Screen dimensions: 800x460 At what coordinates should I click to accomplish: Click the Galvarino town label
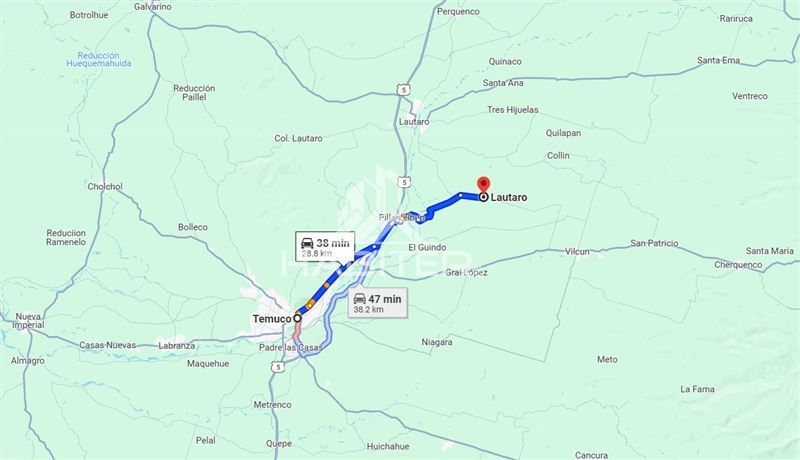click(153, 7)
